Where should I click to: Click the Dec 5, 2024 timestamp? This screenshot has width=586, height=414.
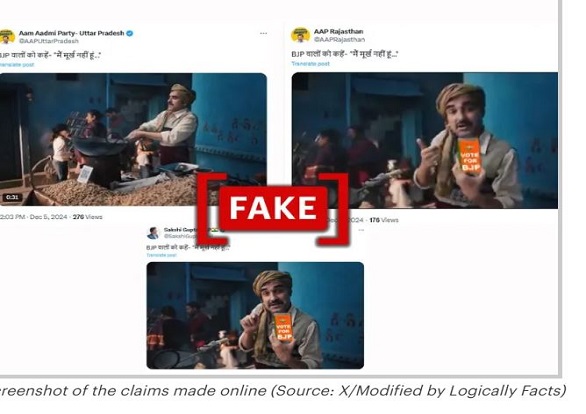[49, 217]
